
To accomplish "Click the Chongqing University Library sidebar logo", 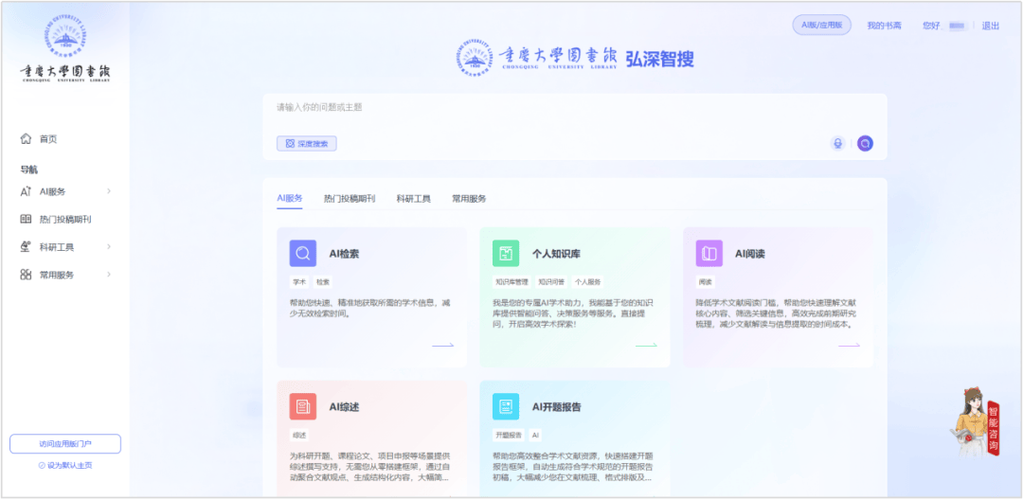I will pyautogui.click(x=65, y=48).
